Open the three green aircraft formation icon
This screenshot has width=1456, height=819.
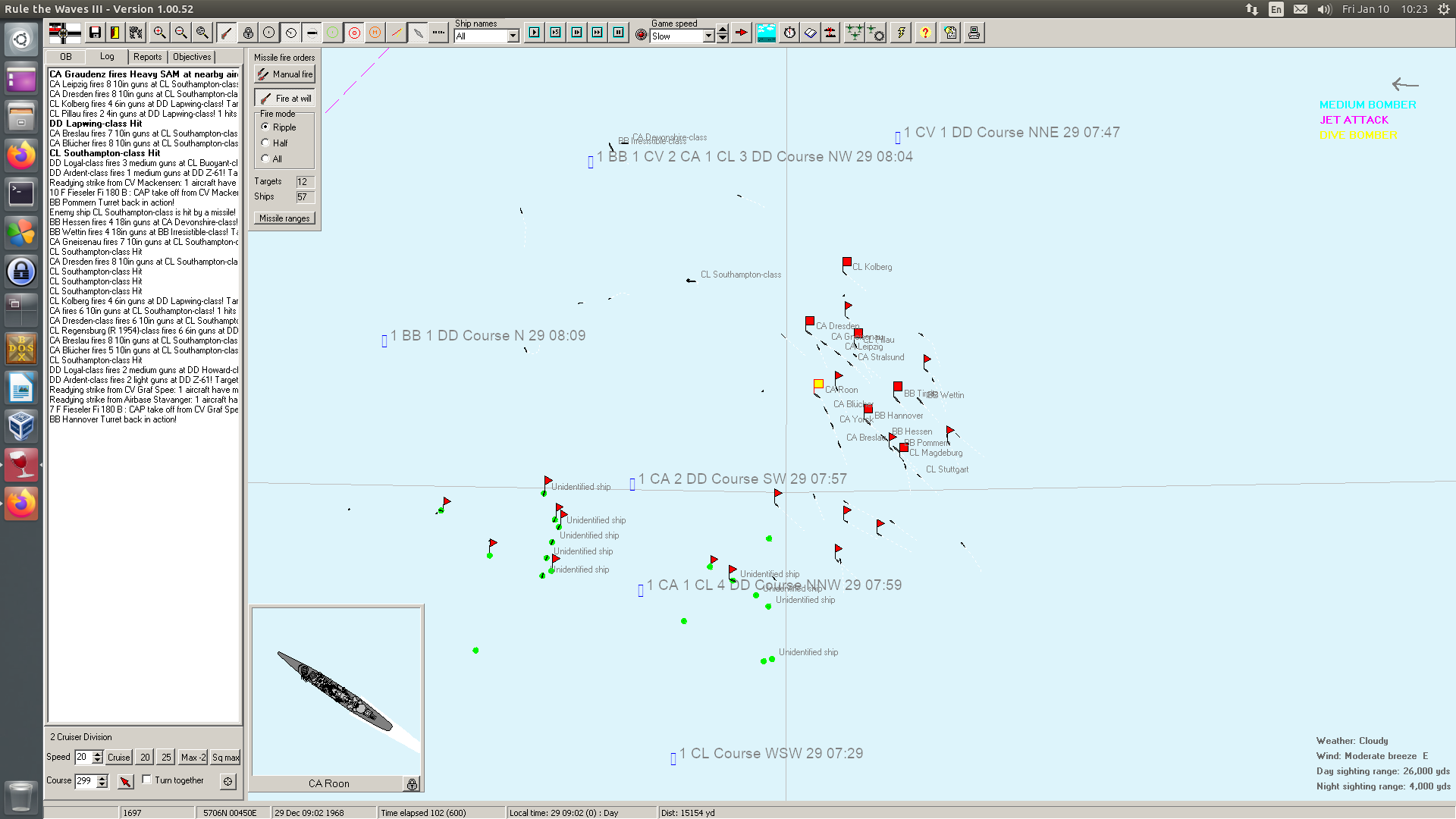click(x=855, y=33)
